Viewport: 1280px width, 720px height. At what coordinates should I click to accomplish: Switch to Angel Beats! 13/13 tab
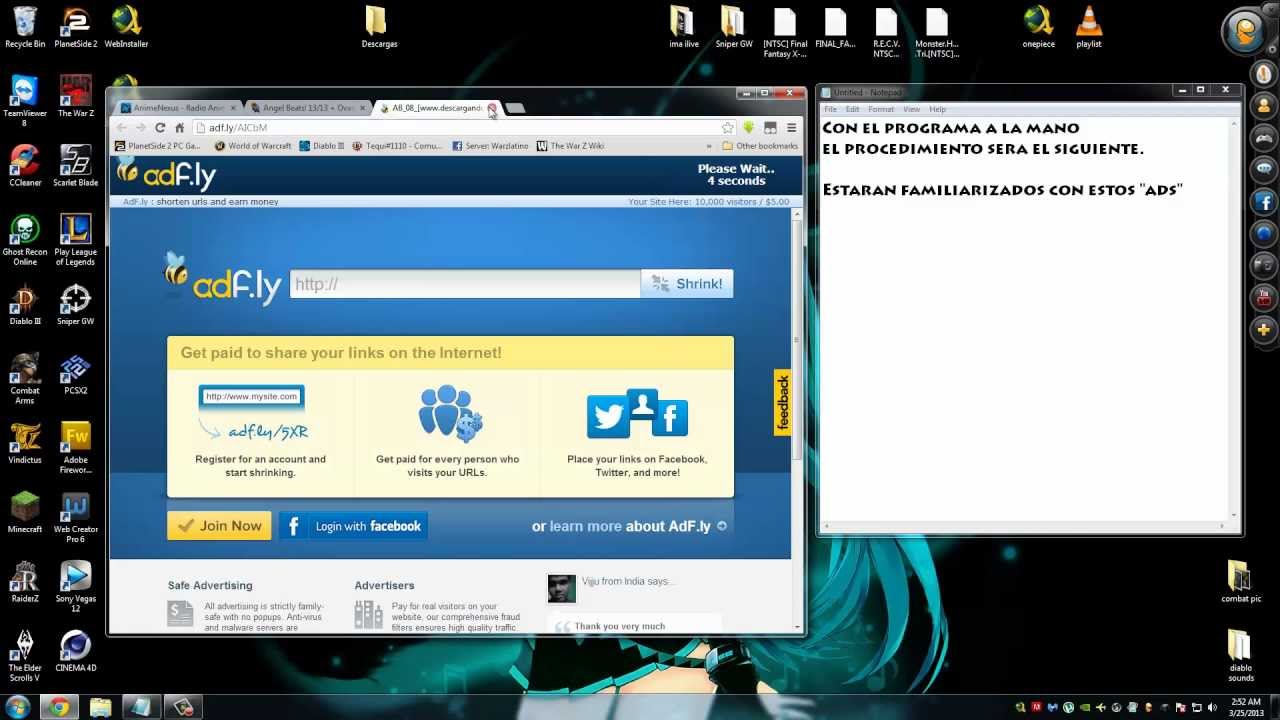(307, 108)
